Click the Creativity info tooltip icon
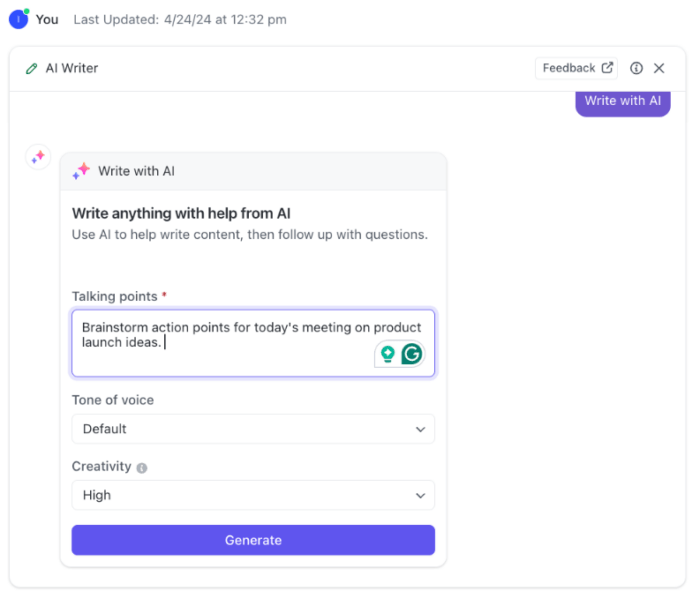The height and width of the screenshot is (606, 700). [142, 468]
